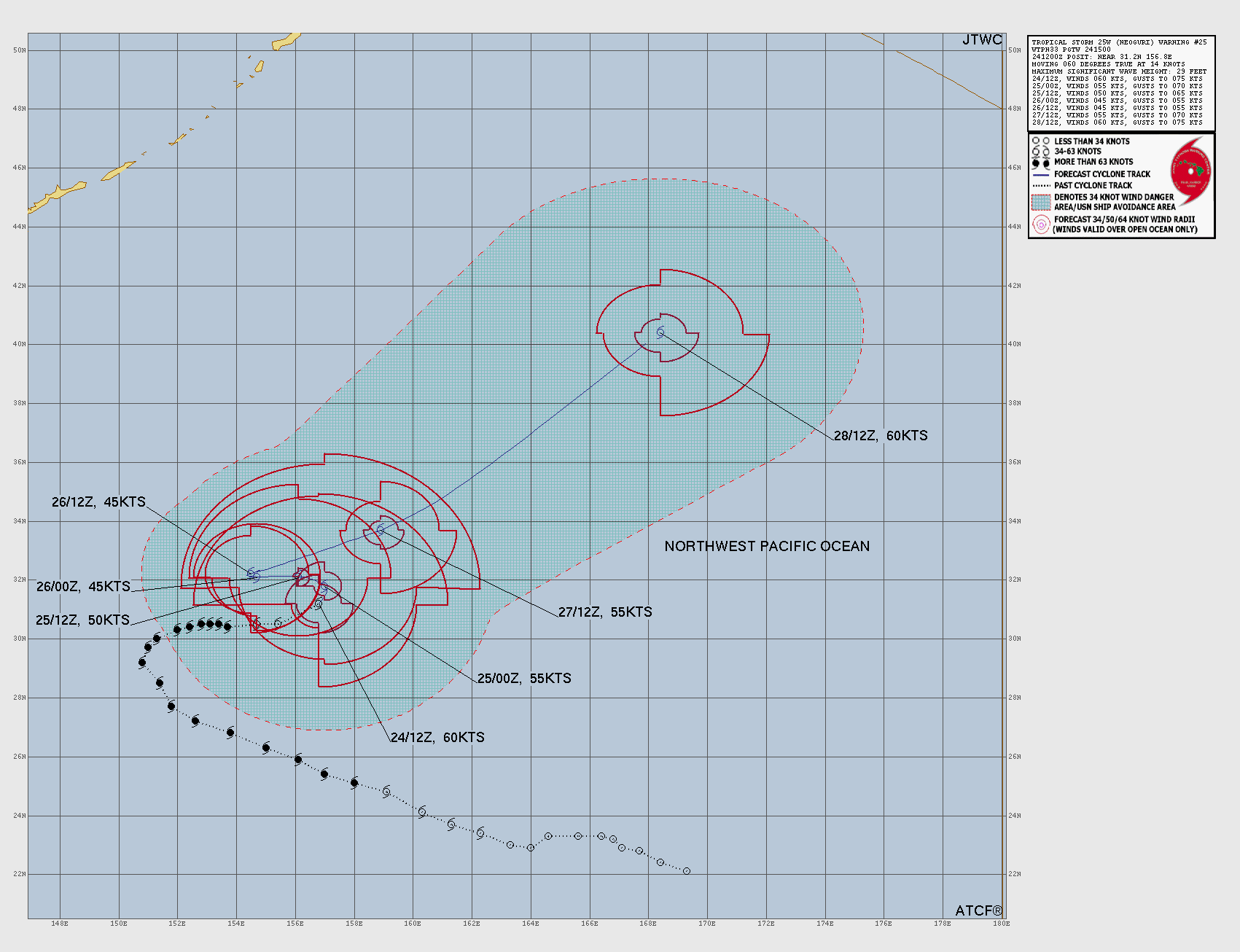Click the 'More than 63 knots' legend symbol
Viewport: 1240px width, 952px height.
[x=1040, y=163]
